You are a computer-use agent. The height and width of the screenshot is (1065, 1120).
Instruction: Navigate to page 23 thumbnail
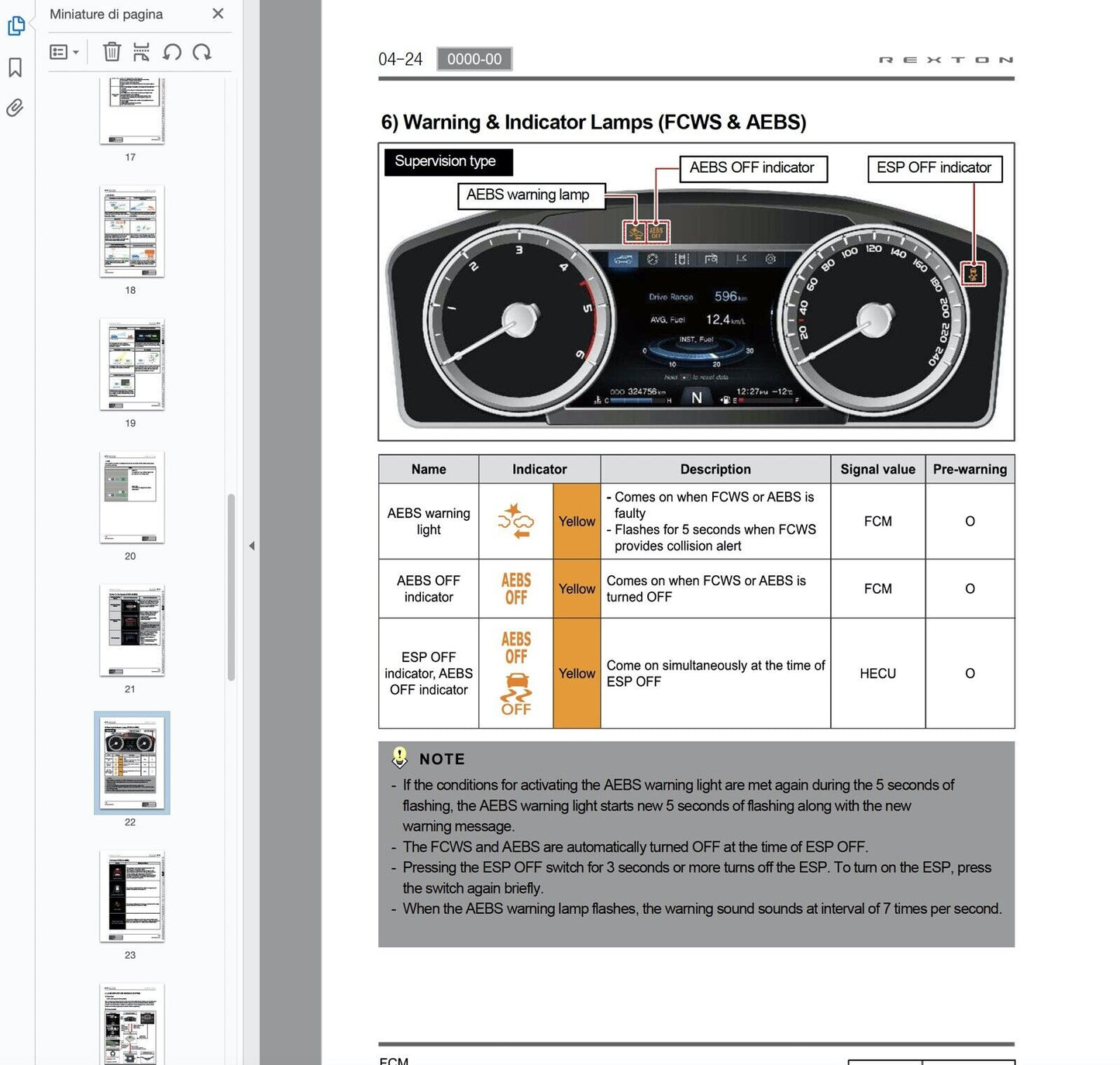click(x=131, y=896)
